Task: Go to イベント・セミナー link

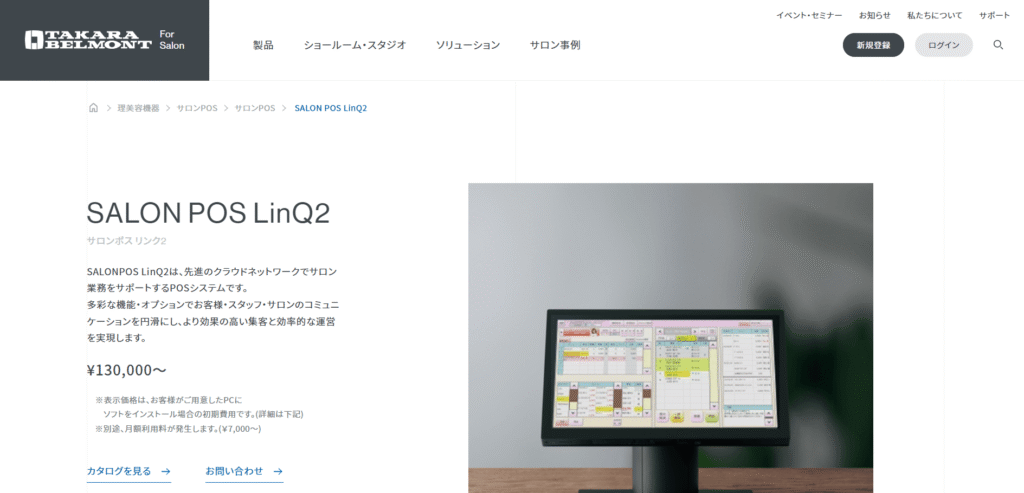Action: coord(809,16)
